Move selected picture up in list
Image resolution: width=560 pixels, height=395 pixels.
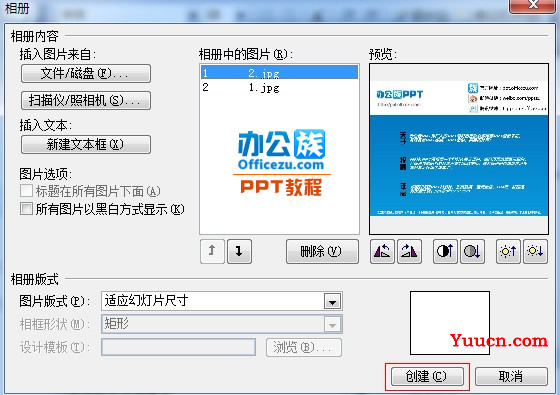coord(212,251)
